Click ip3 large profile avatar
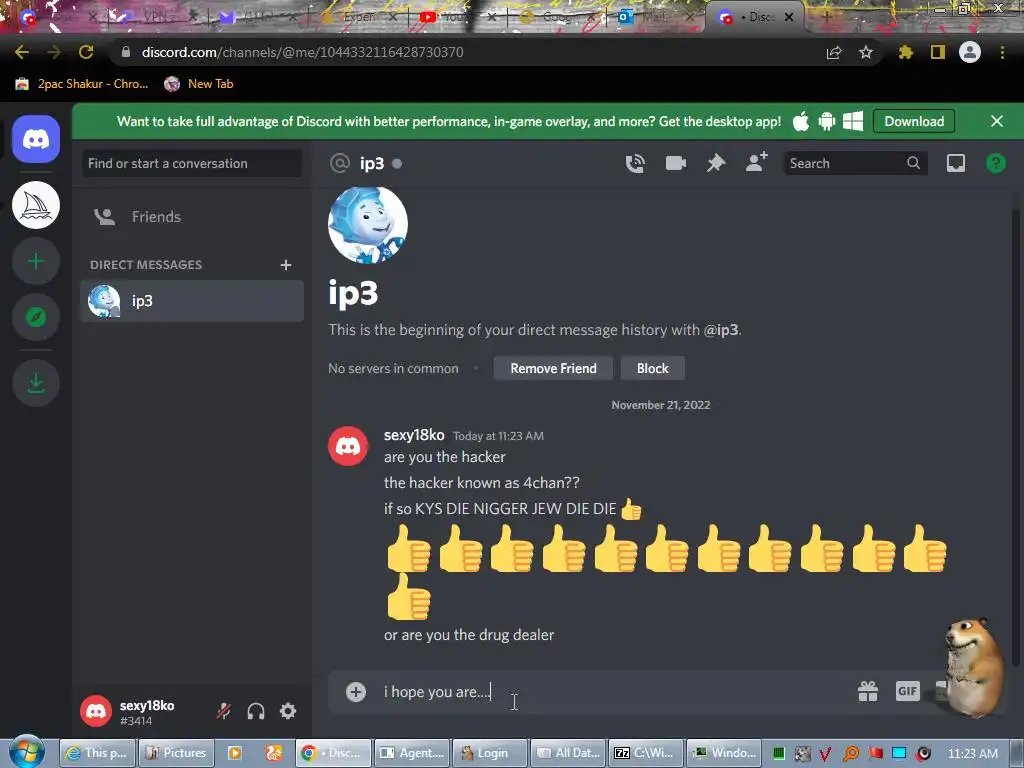This screenshot has width=1024, height=768. (x=368, y=225)
